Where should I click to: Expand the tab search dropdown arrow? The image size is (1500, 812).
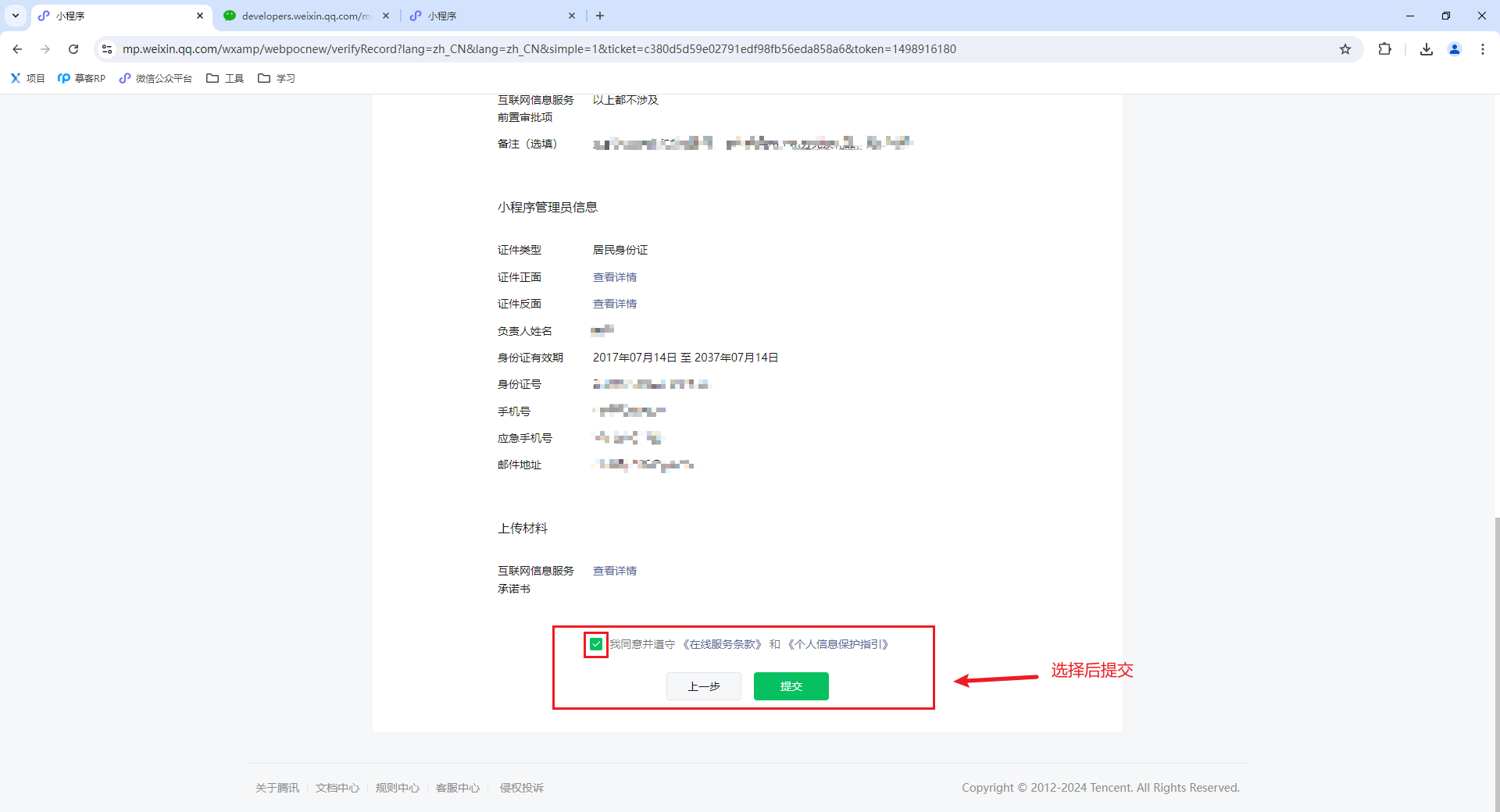(16, 16)
